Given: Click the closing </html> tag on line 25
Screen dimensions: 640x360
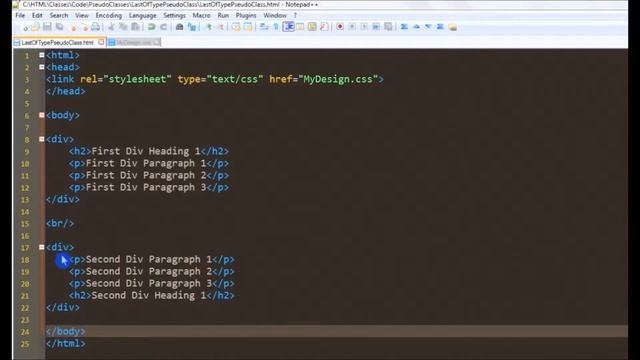Looking at the screenshot, I should pyautogui.click(x=66, y=343).
